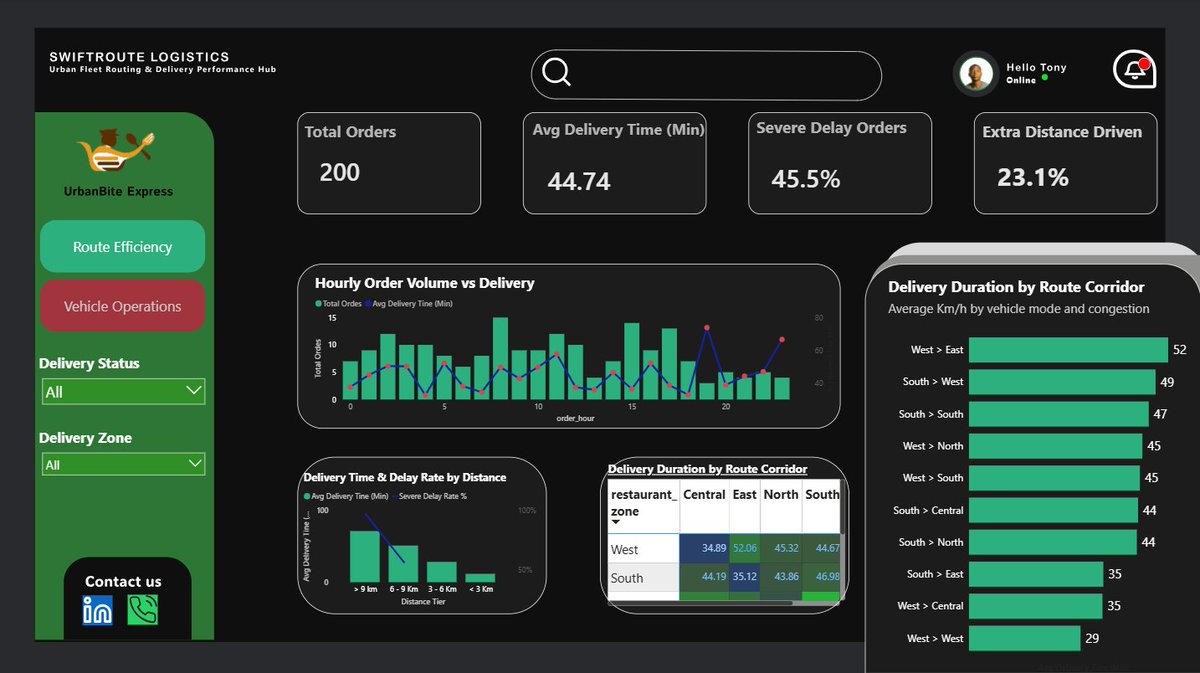
Task: Click the 3 - 6 Km distance bar
Action: [x=441, y=572]
